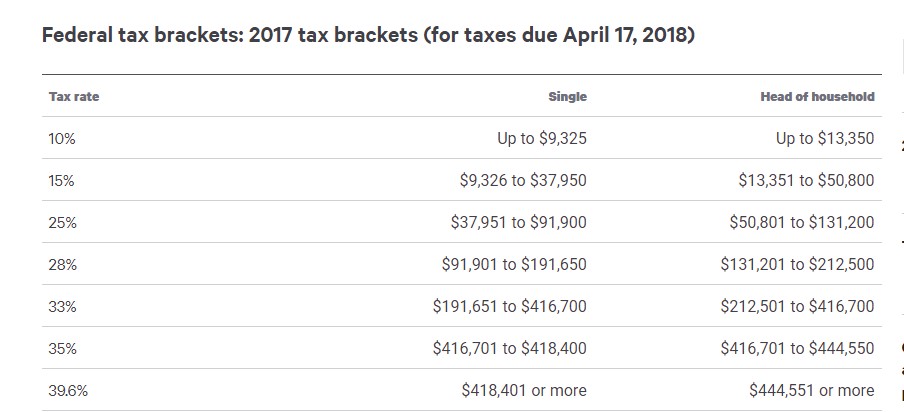Click the 10% tax rate cell
Screen dimensions: 904x412
click(62, 139)
